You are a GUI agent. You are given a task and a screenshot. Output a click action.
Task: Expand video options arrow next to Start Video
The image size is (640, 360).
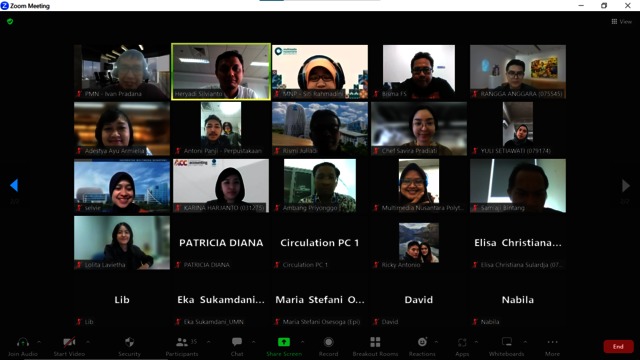pos(87,342)
